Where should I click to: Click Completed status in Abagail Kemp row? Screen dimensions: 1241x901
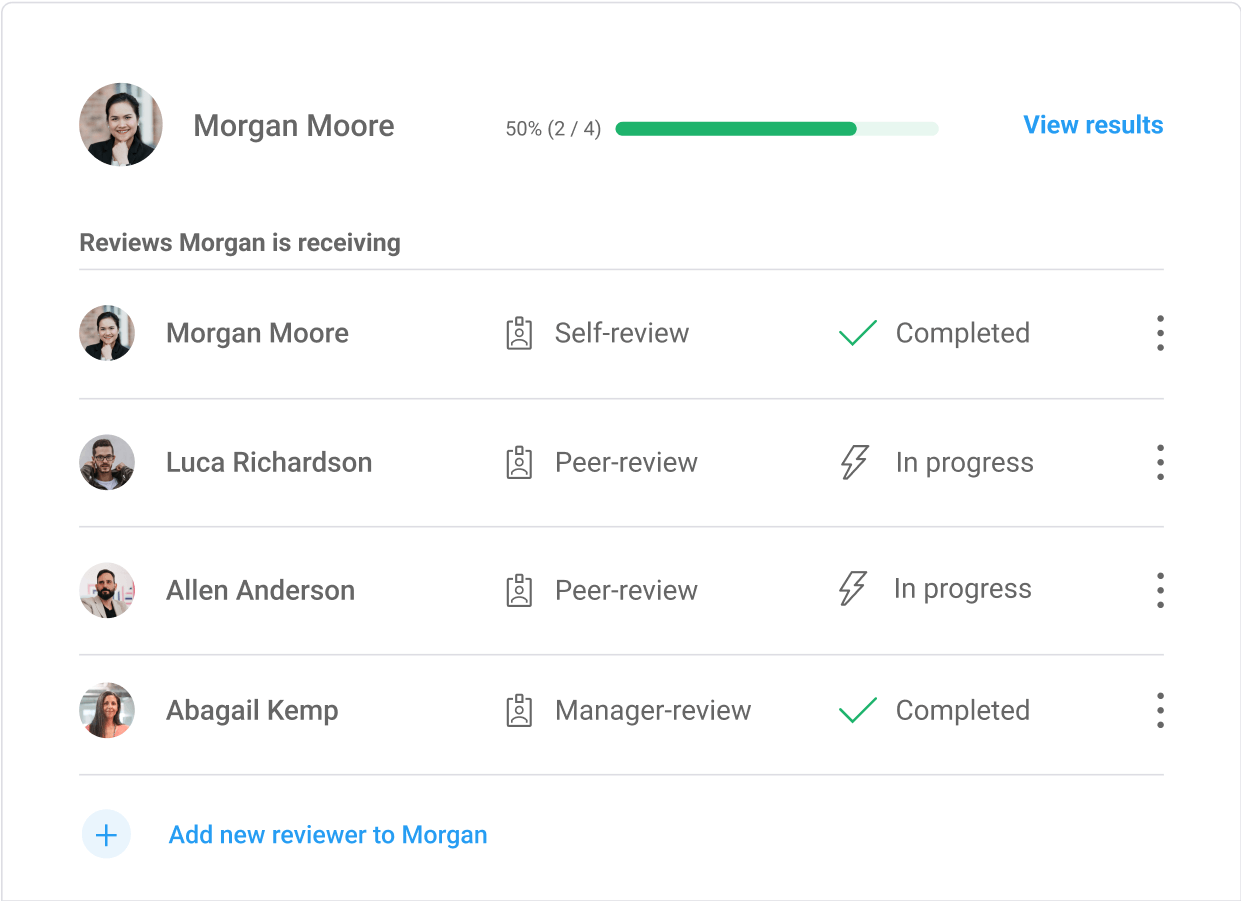tap(963, 711)
